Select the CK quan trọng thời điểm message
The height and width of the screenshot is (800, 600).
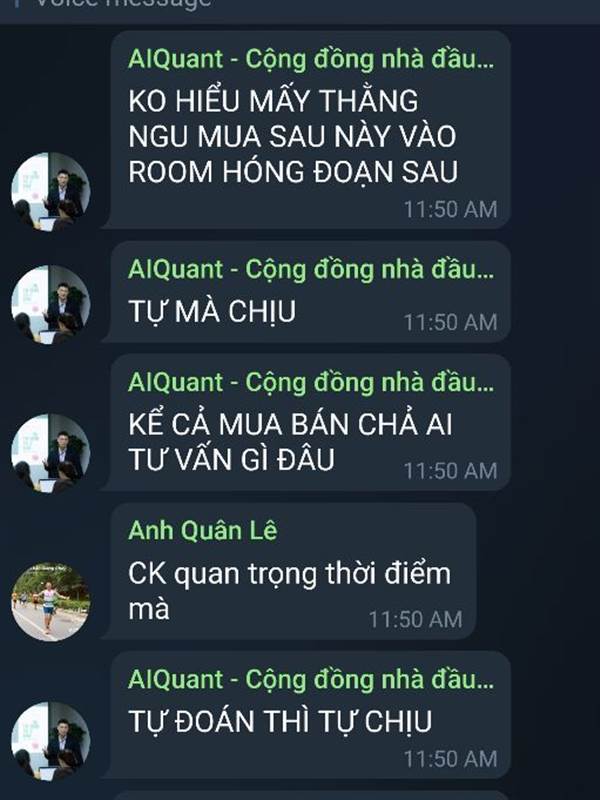tap(292, 571)
